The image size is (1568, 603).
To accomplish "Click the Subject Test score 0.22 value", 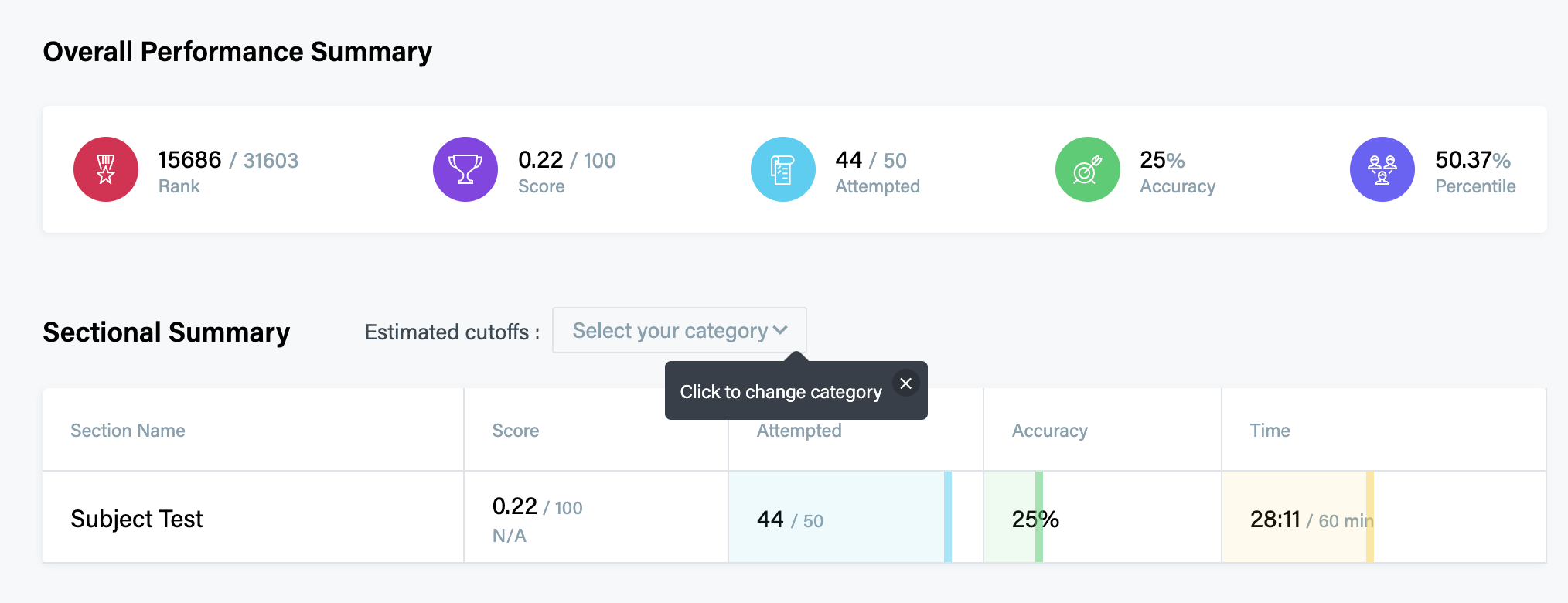I will tap(515, 506).
